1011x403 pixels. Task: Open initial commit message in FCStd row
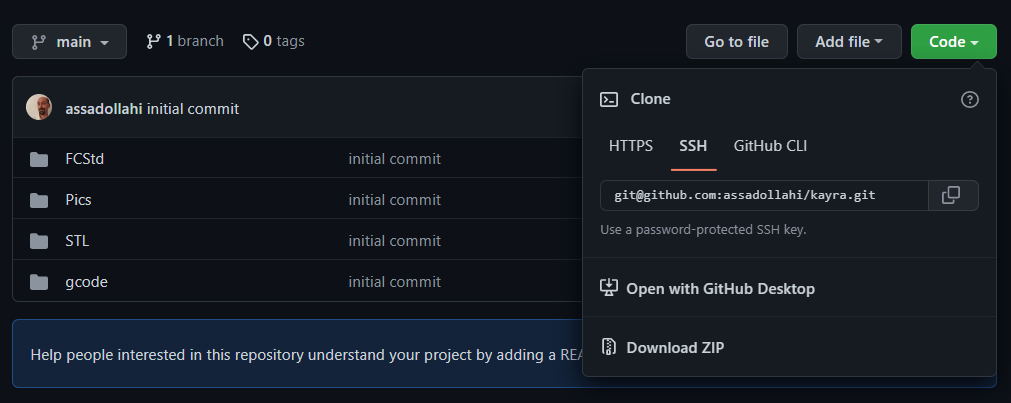(x=395, y=159)
